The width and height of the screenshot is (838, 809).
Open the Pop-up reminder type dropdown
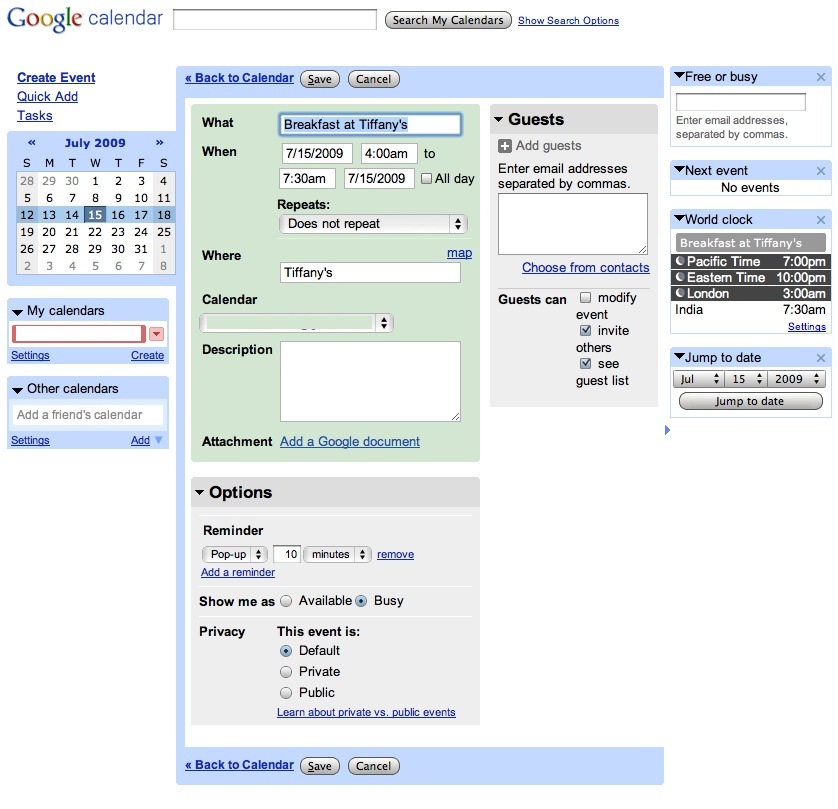234,553
